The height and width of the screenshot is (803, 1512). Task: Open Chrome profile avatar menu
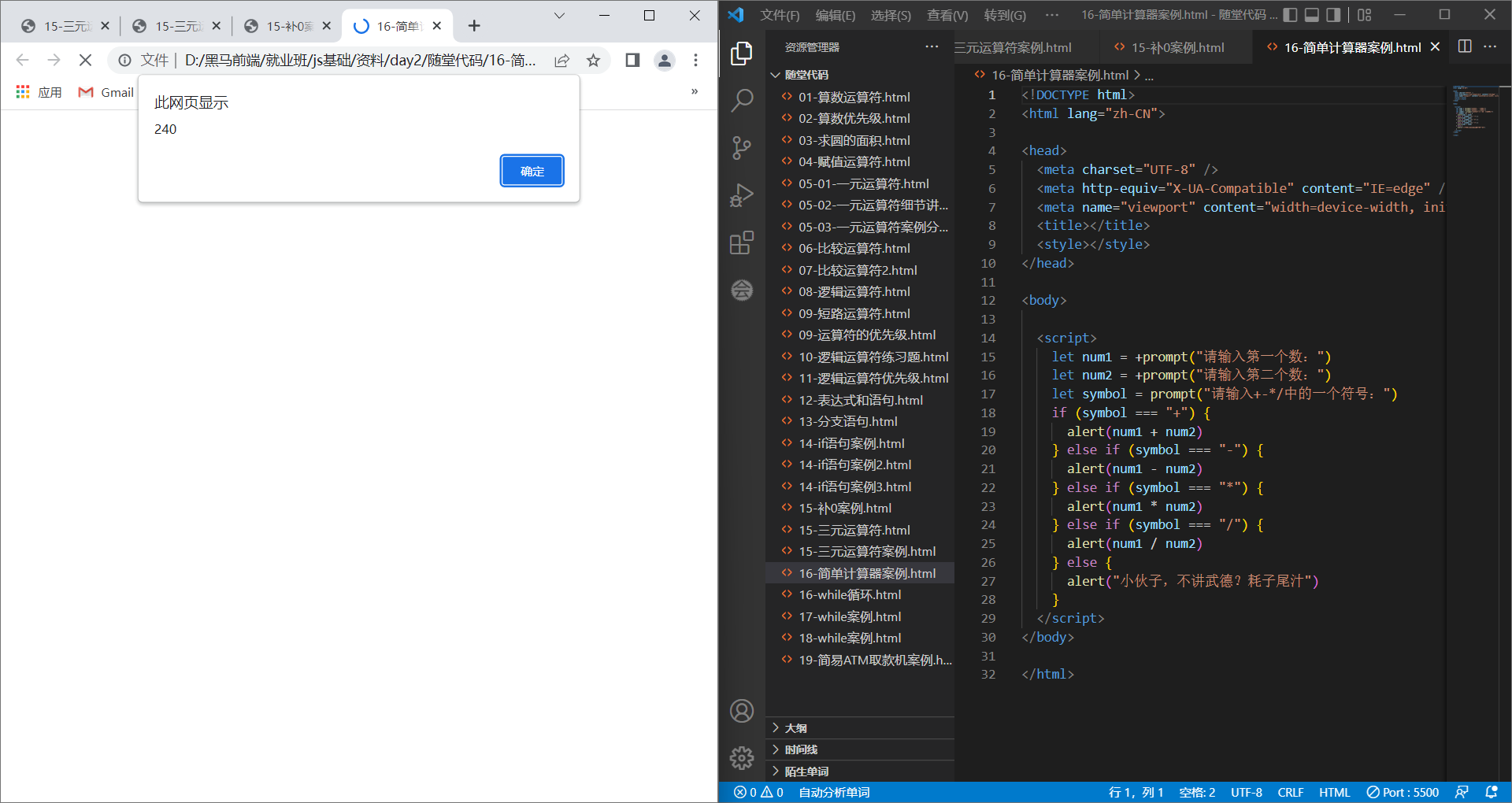coord(665,61)
